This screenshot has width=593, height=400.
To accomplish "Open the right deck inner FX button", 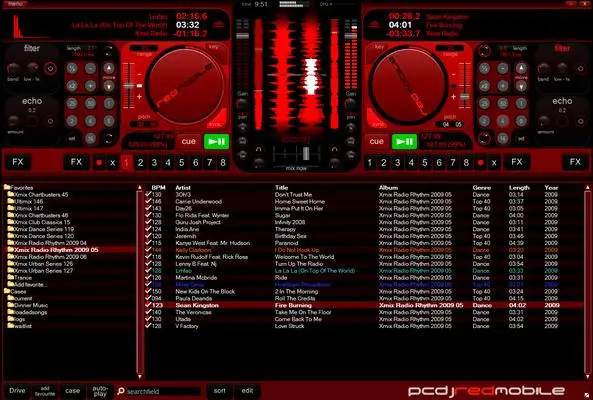I will pyautogui.click(x=517, y=162).
